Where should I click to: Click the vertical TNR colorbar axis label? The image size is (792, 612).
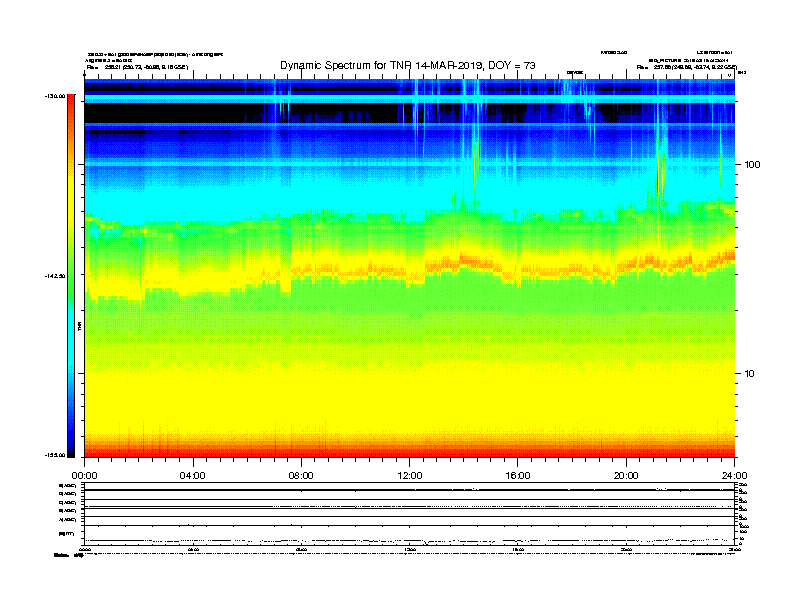(79, 326)
